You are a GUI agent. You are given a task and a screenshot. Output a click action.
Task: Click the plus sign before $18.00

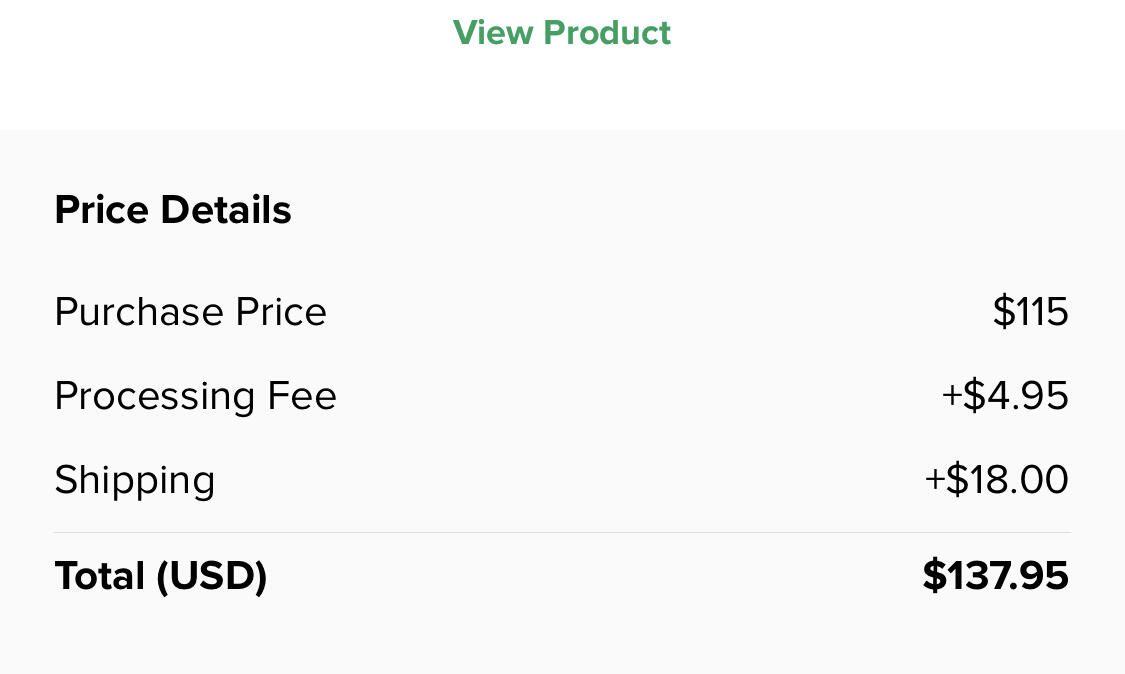[x=934, y=480]
